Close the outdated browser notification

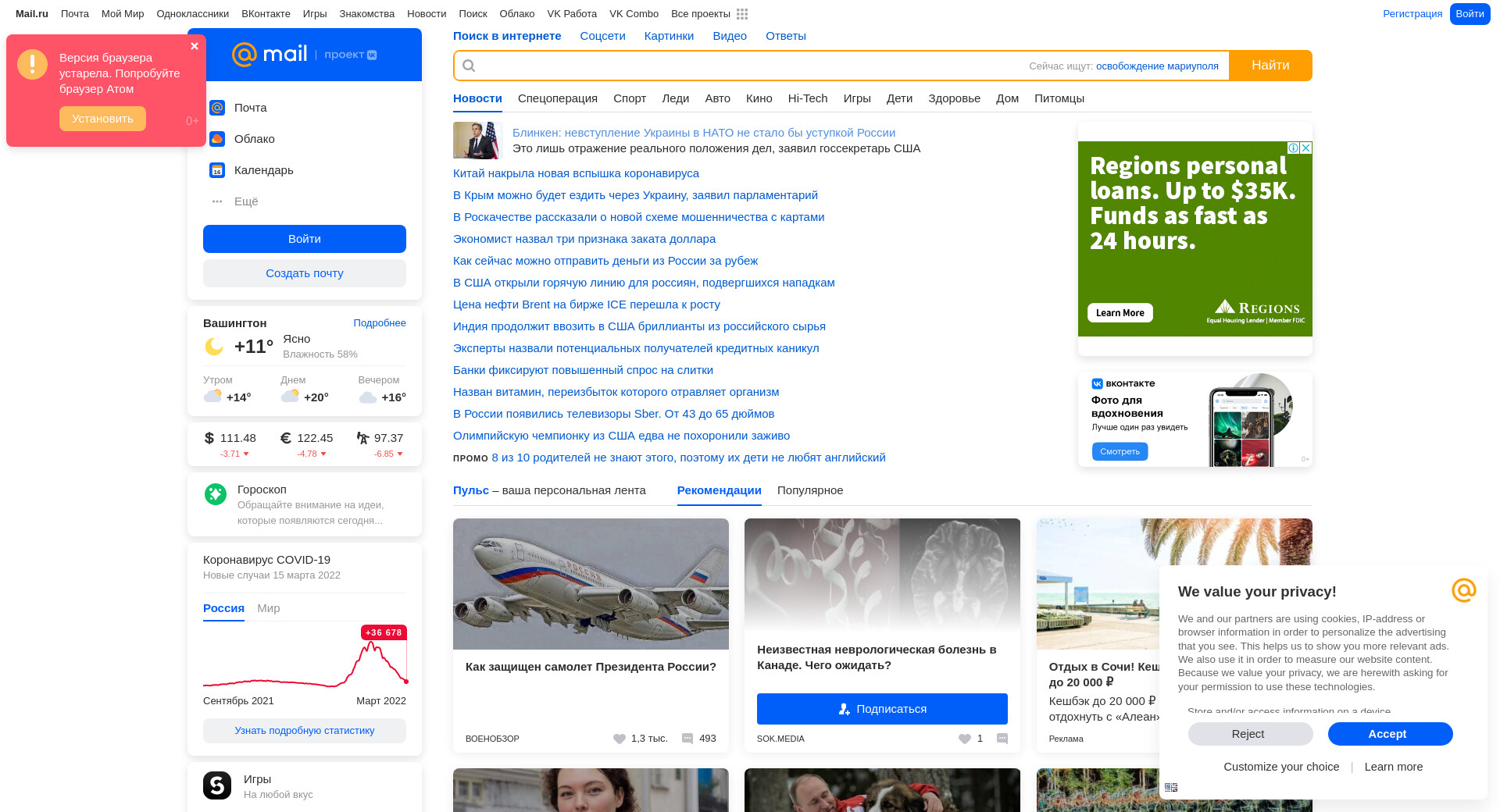pos(195,46)
